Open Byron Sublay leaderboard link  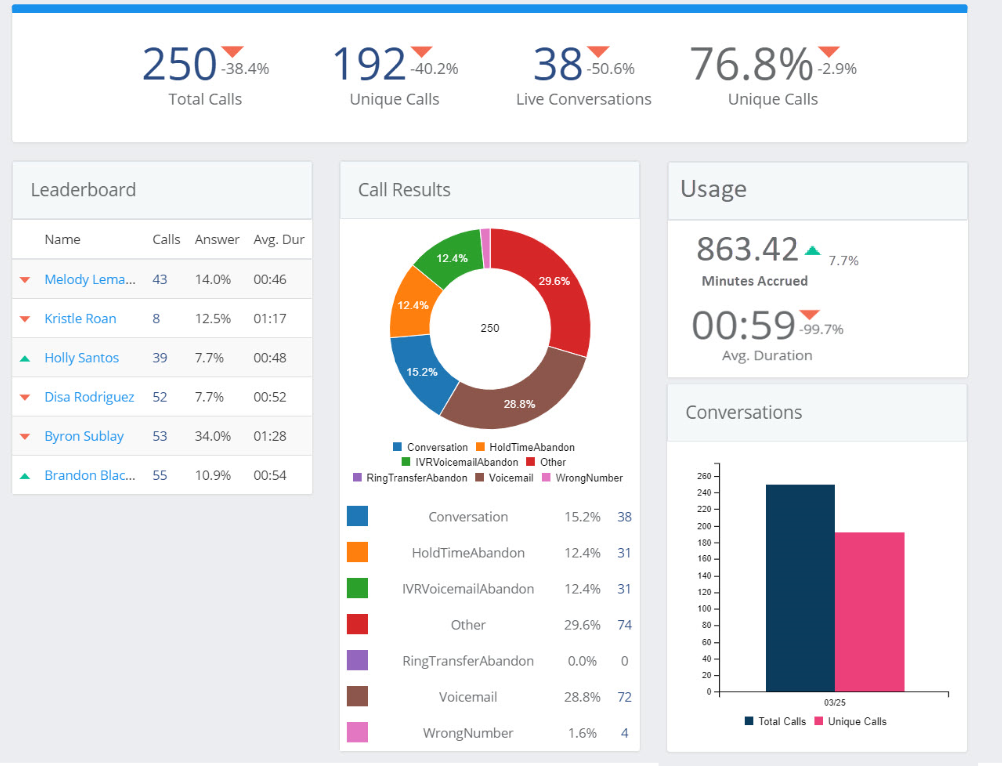point(84,436)
